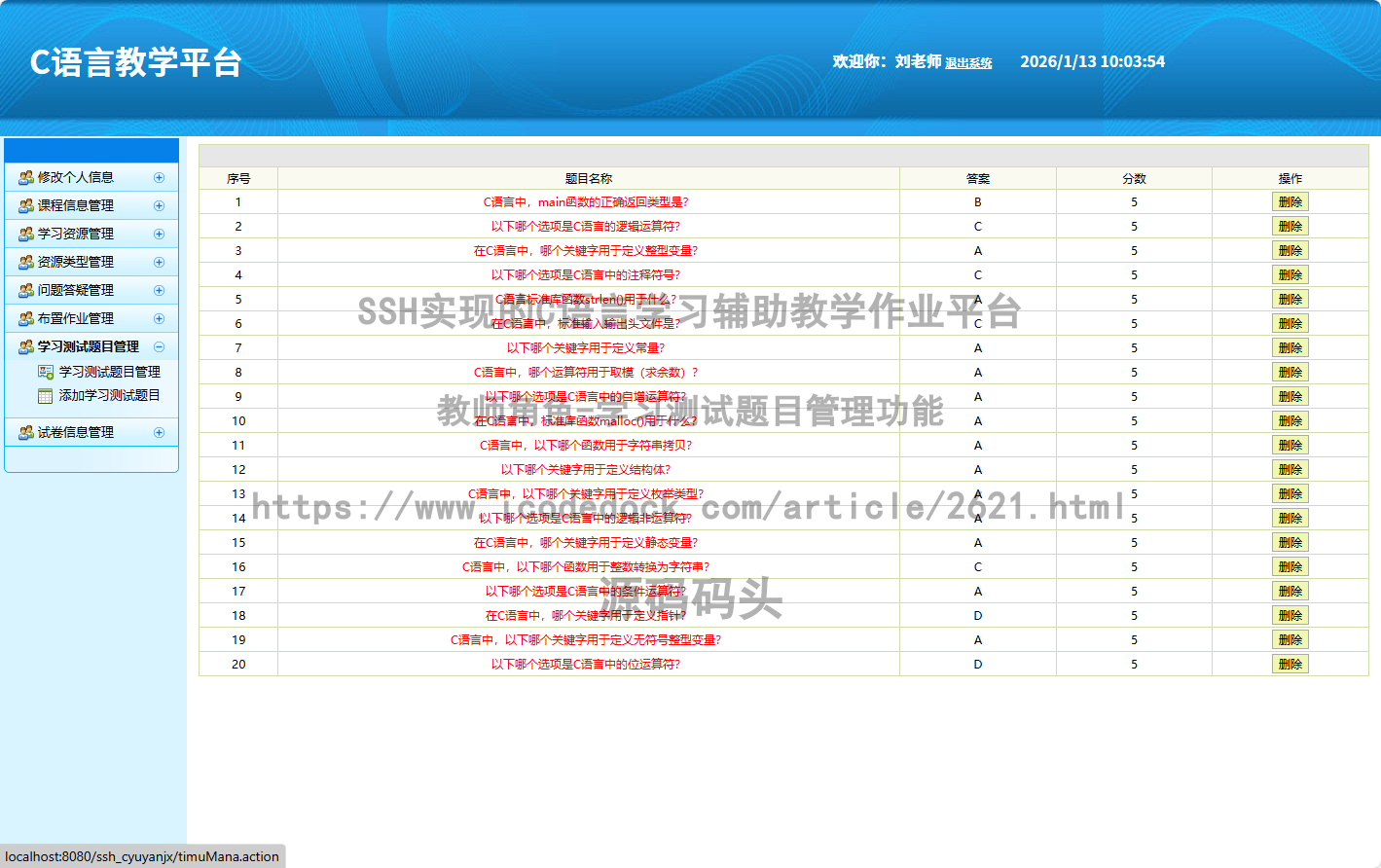The height and width of the screenshot is (868, 1381).
Task: Click the 问题答疑管理 icon
Action: coord(25,290)
